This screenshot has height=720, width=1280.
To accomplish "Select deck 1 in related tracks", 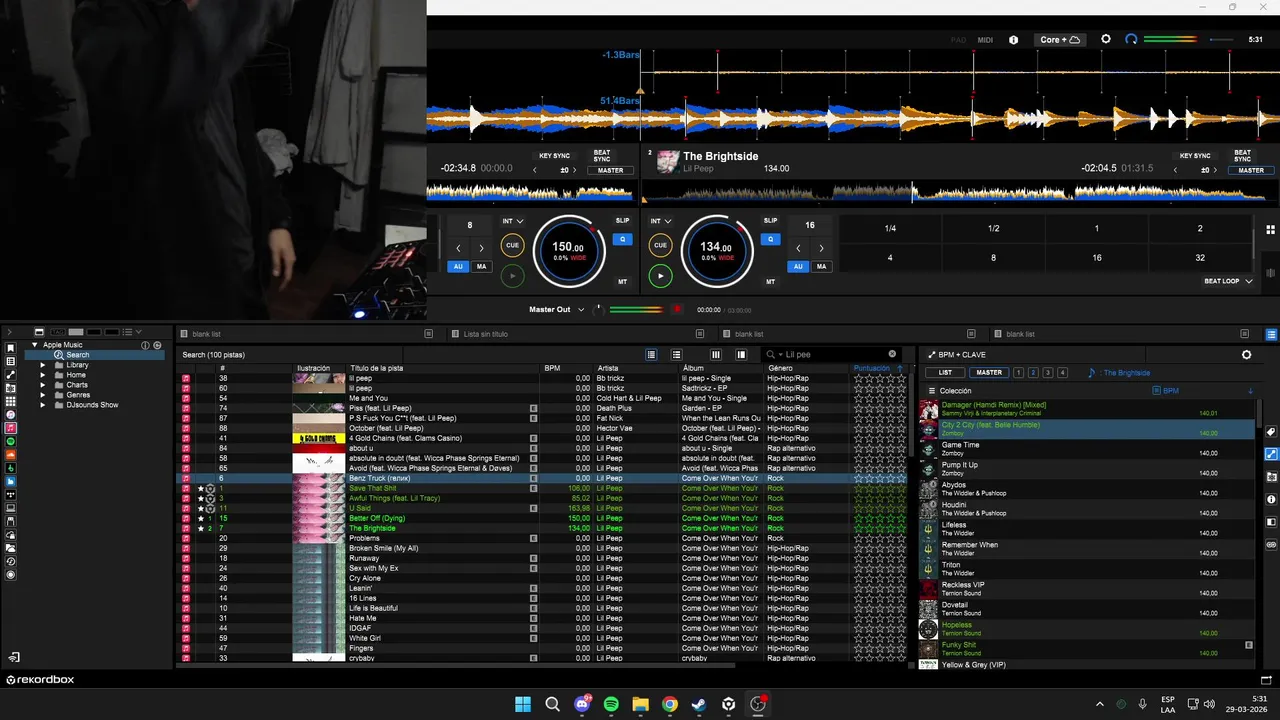I will tap(1018, 373).
